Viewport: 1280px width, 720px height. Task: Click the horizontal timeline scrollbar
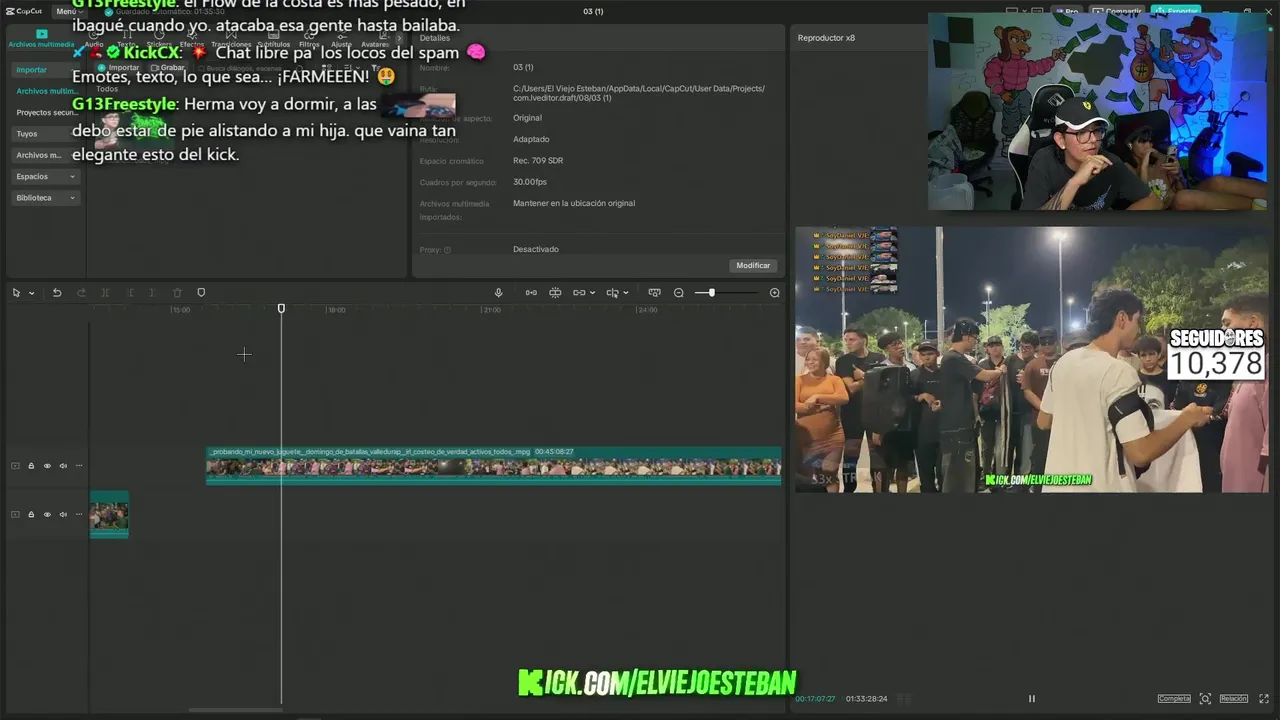[x=236, y=710]
